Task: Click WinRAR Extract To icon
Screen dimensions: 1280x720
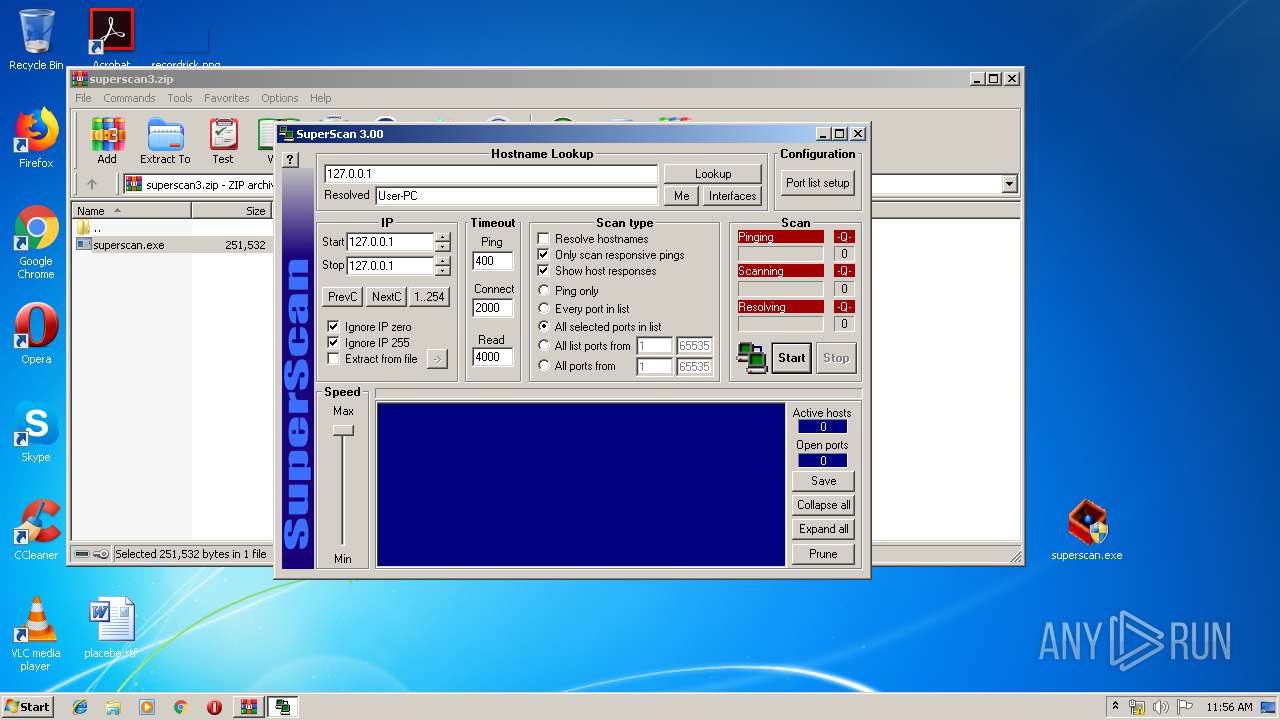Action: 165,140
